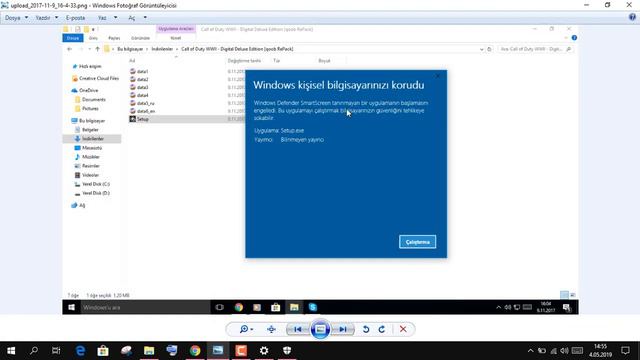The image size is (640, 360).
Task: Go to the previous picture
Action: (298, 329)
